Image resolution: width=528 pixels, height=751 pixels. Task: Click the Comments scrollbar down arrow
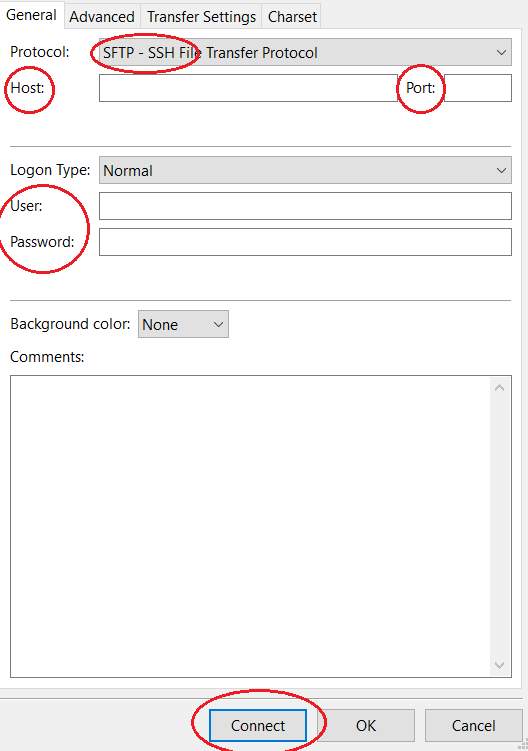(499, 665)
